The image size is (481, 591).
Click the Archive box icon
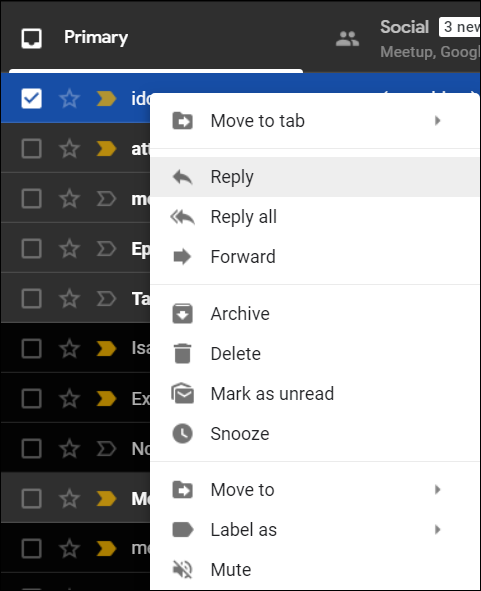coord(182,314)
